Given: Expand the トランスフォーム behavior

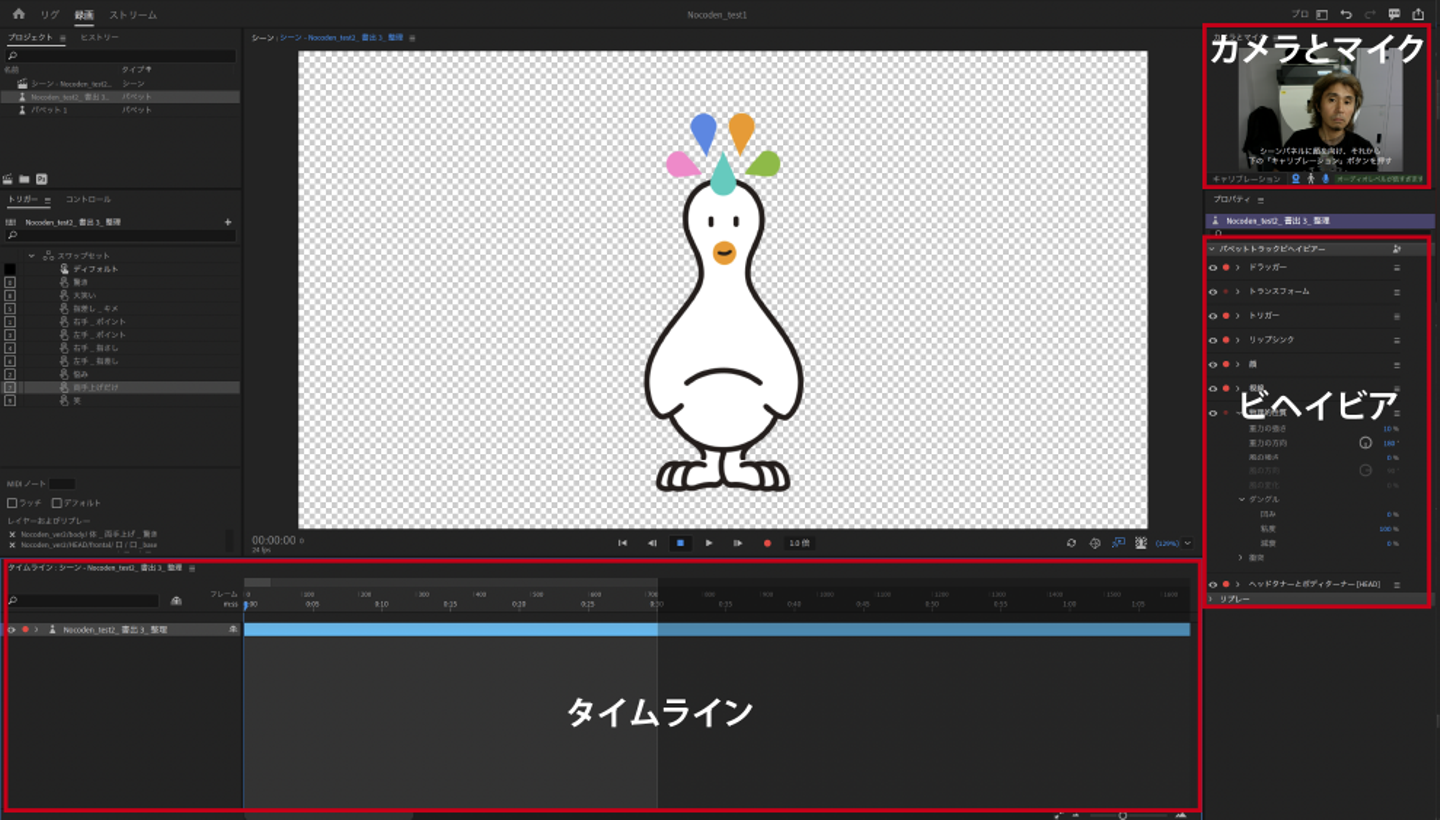Looking at the screenshot, I should 1238,292.
